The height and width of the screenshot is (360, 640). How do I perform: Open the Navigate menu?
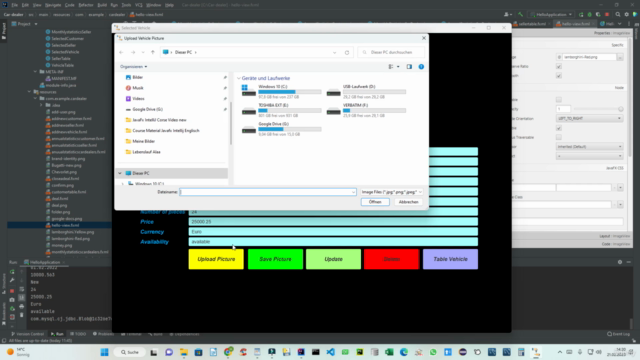coord(53,5)
